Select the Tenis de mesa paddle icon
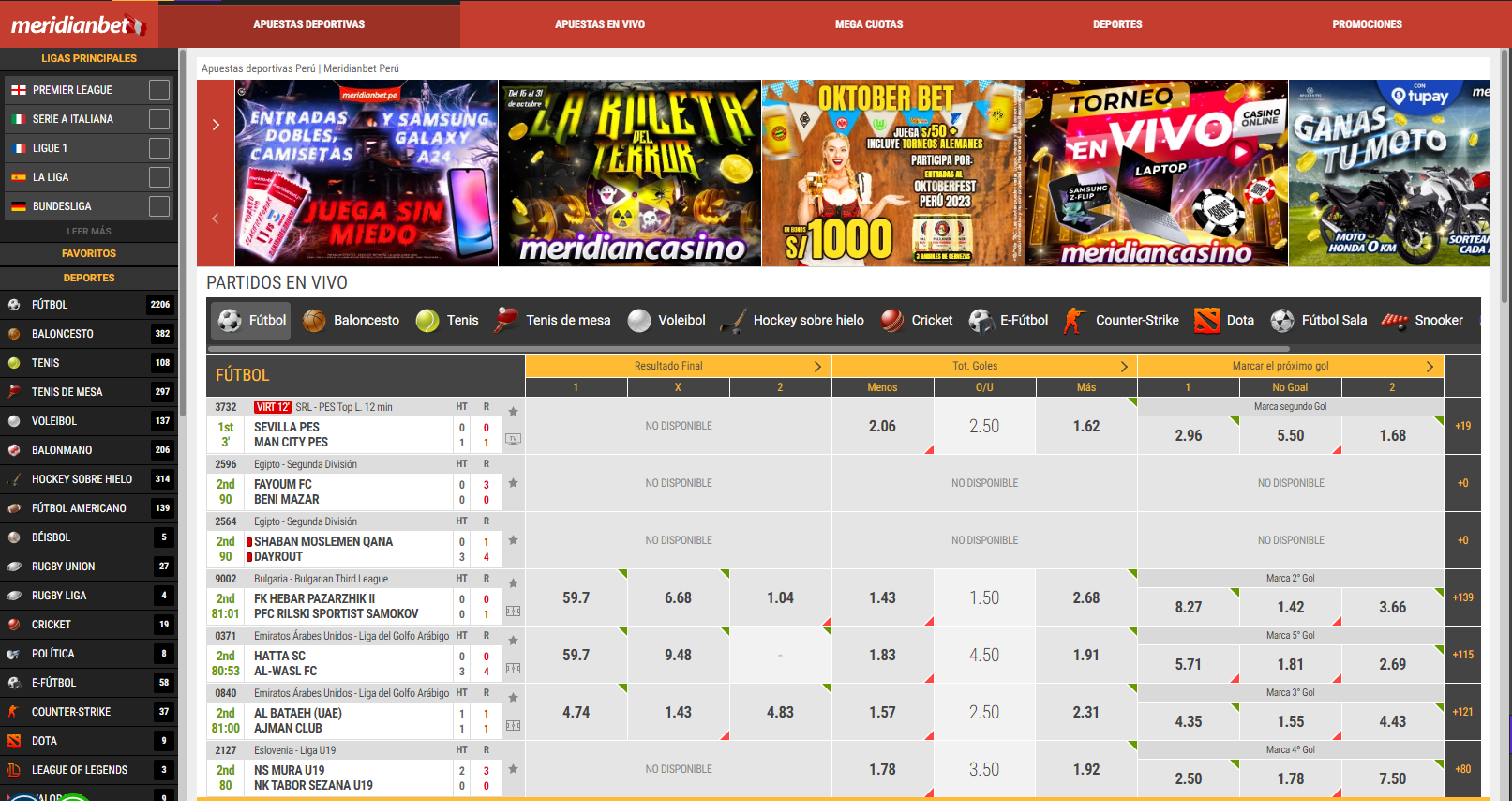This screenshot has height=801, width=1512. 506,320
